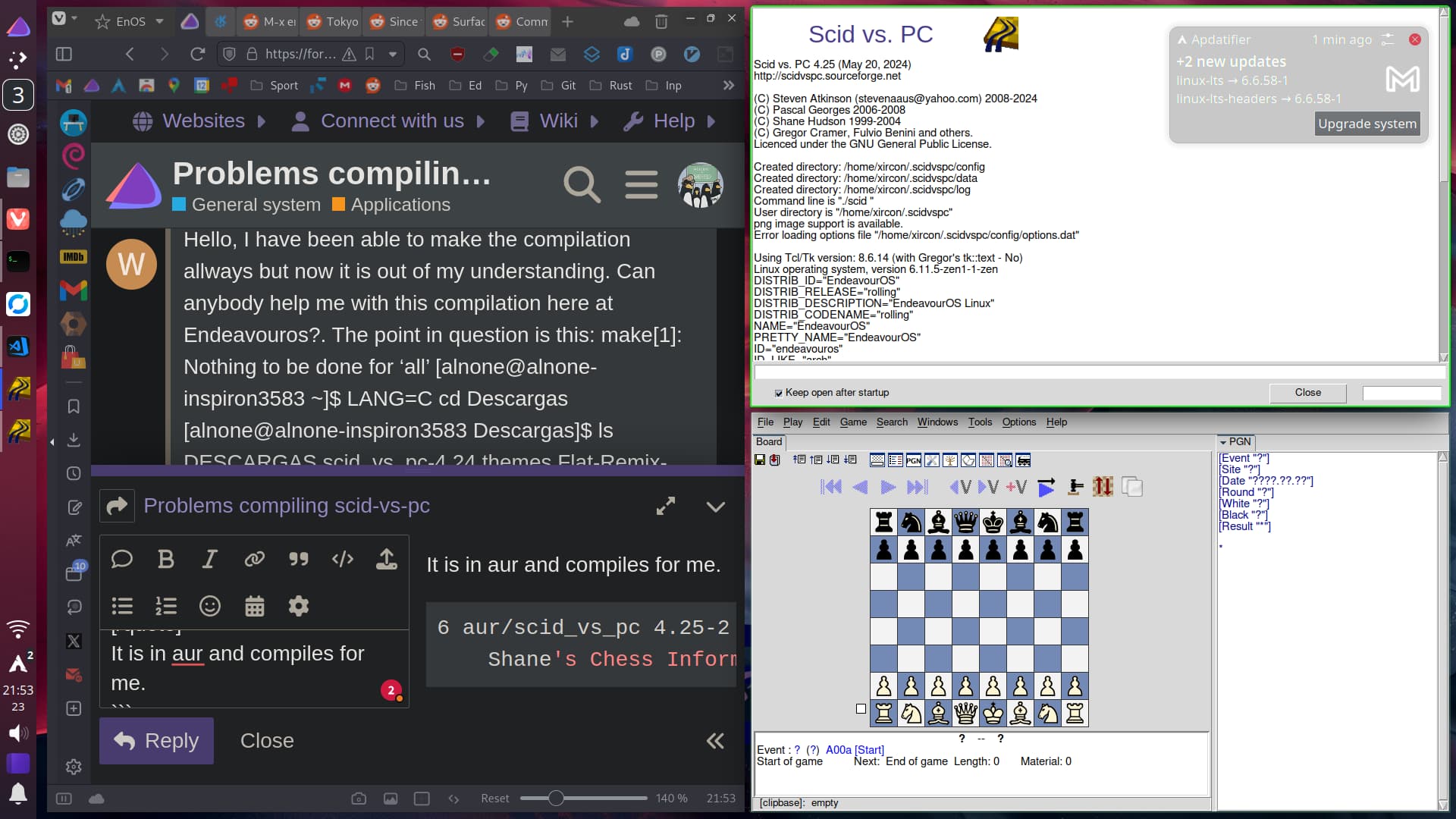The image size is (1456, 819).
Task: Show more bookmarks with double chevron
Action: click(729, 85)
